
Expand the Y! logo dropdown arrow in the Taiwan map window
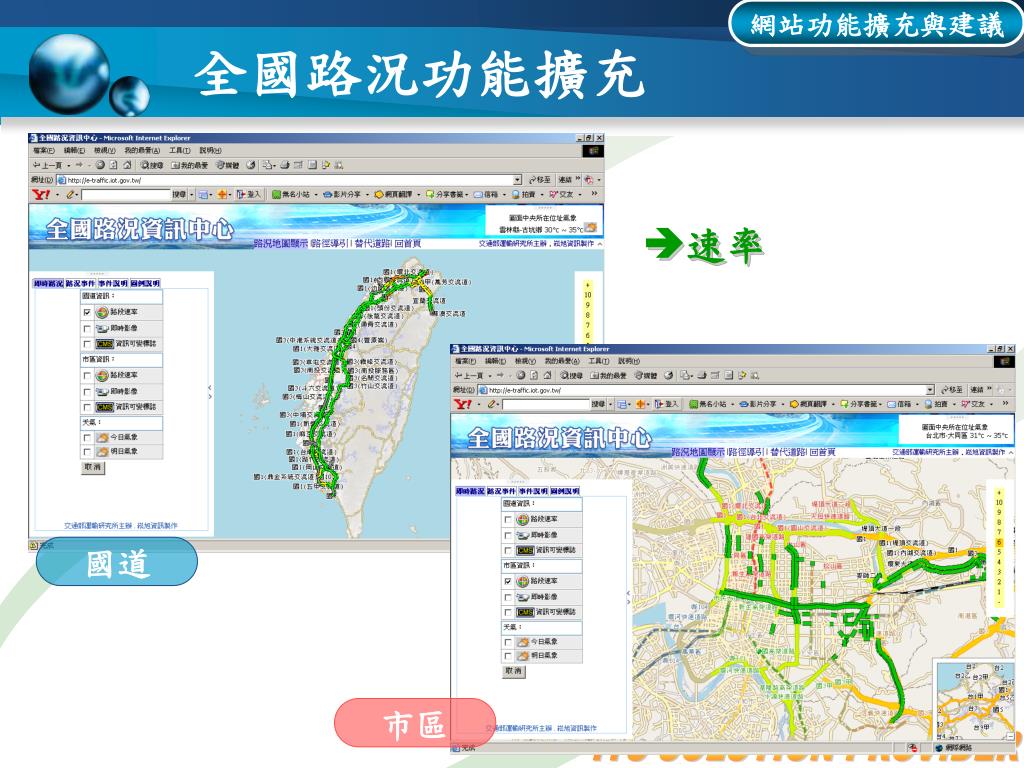(57, 195)
